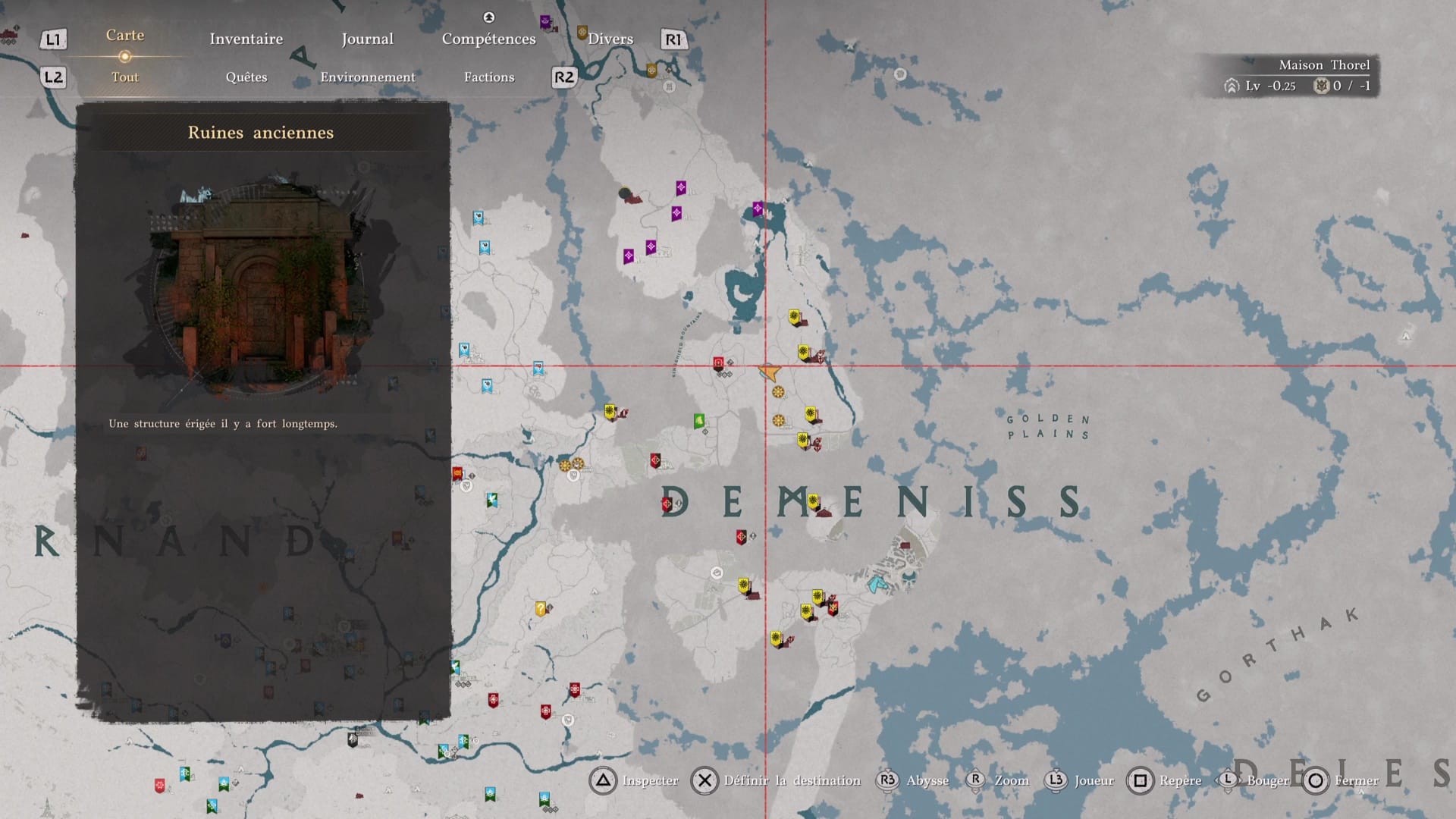Show the Factions filter
Screen dimensions: 1456x819
(x=488, y=77)
